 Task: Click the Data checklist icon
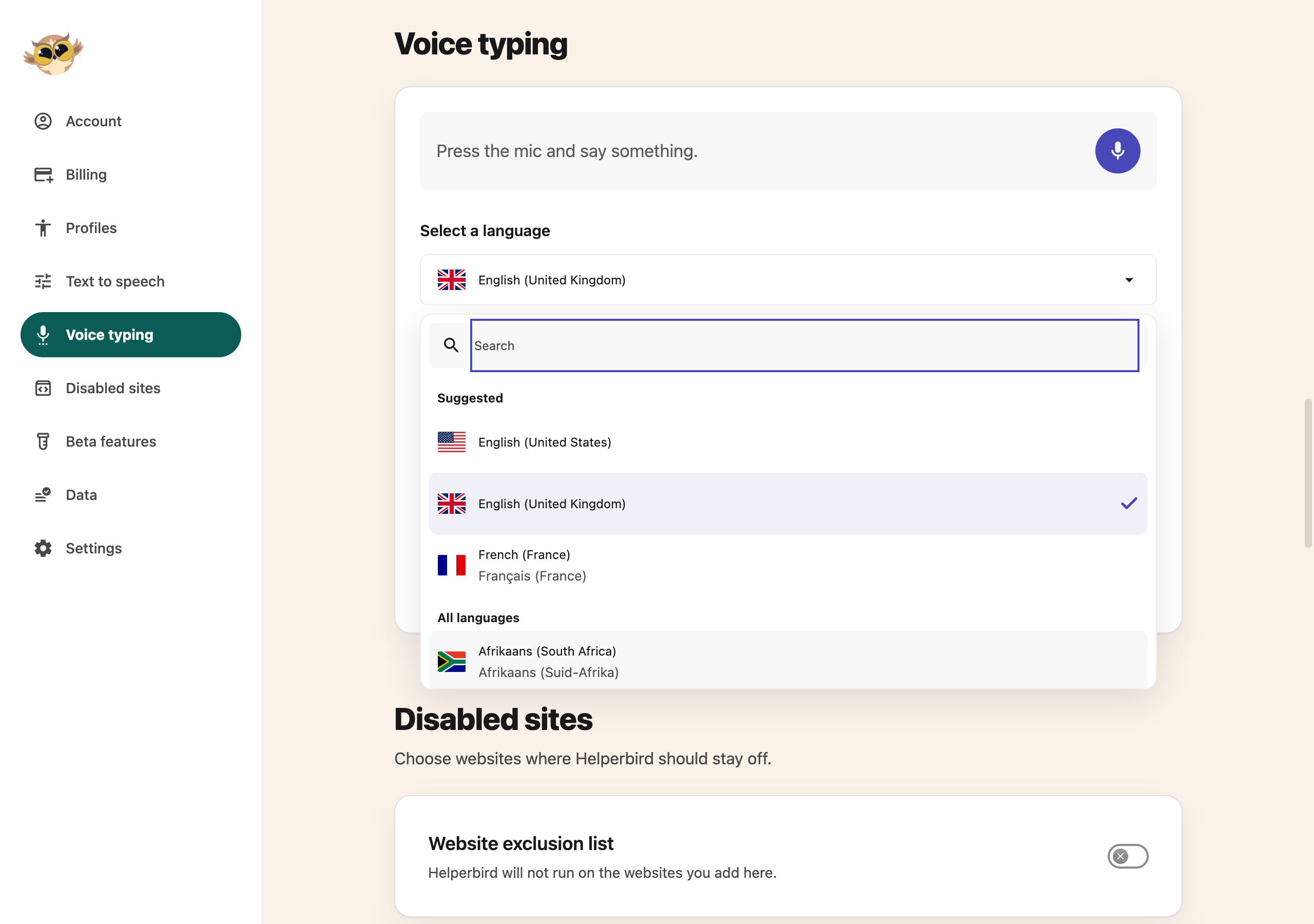pyautogui.click(x=43, y=495)
